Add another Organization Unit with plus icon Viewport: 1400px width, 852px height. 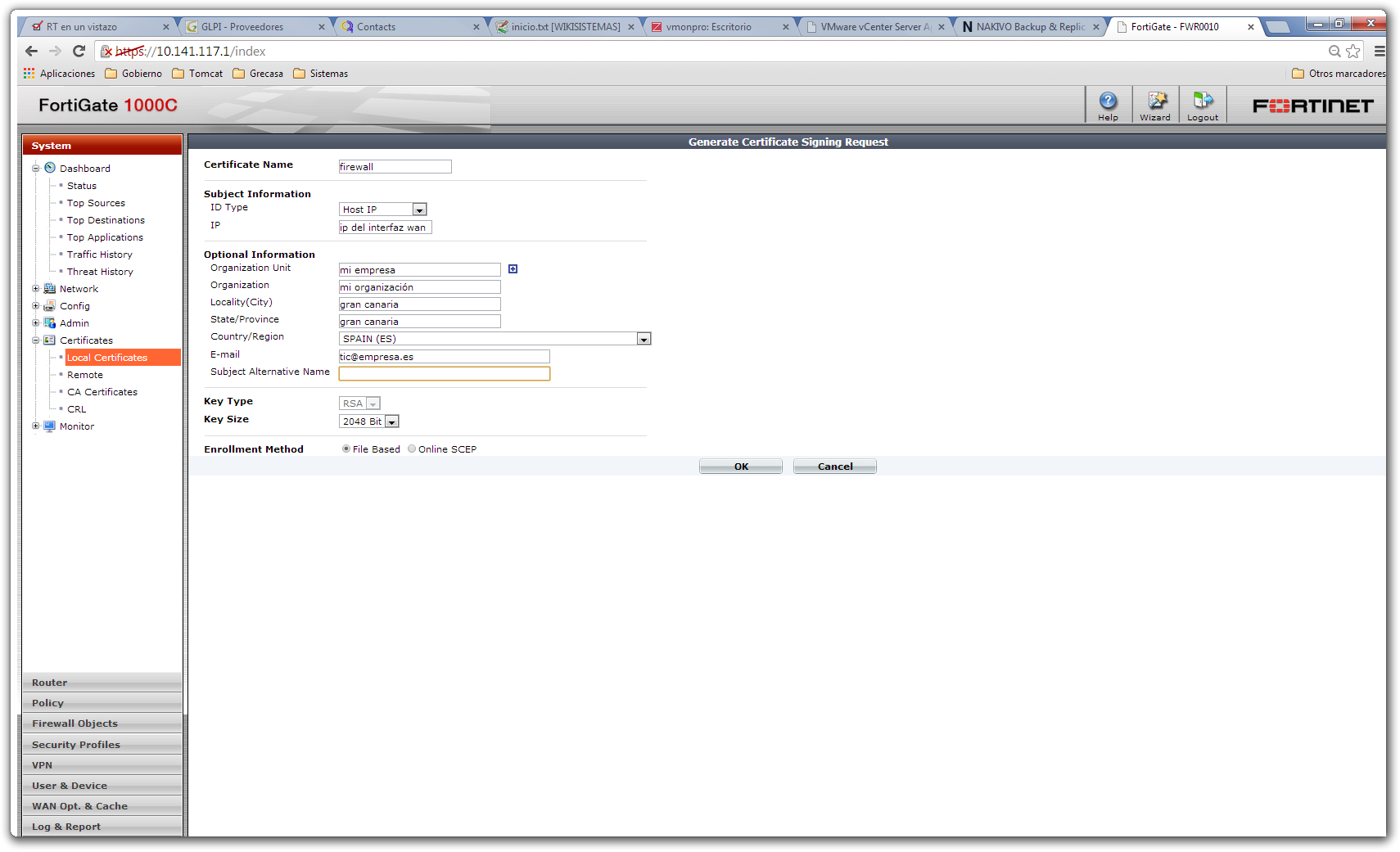click(x=513, y=269)
